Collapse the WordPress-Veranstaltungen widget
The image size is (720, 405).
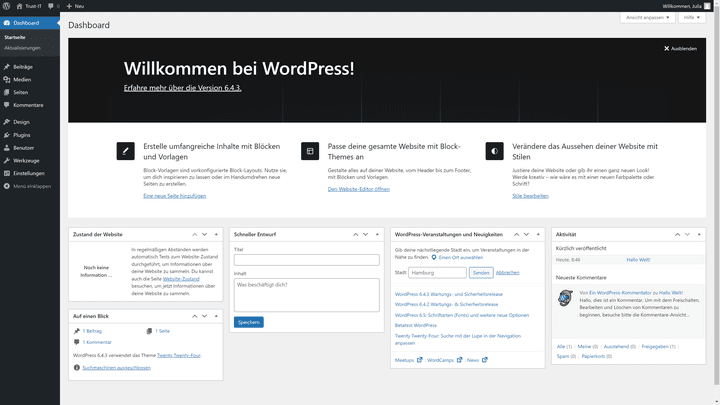point(538,235)
